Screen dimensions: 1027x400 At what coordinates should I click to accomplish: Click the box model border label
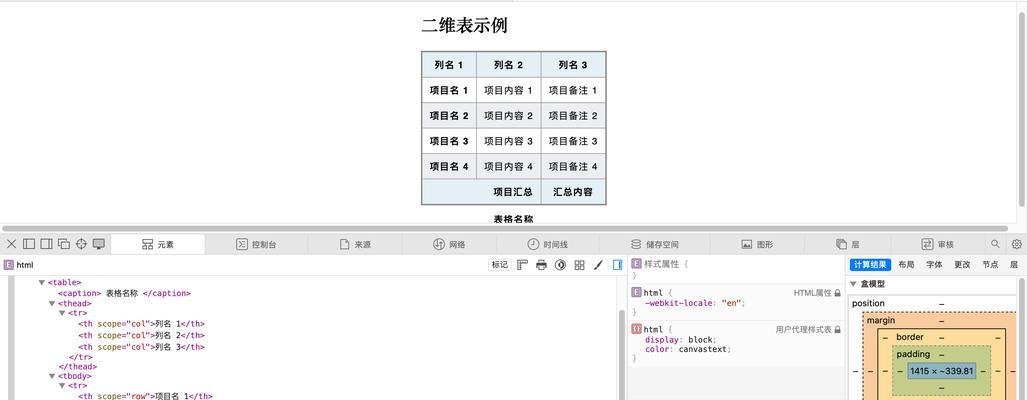[x=910, y=337]
